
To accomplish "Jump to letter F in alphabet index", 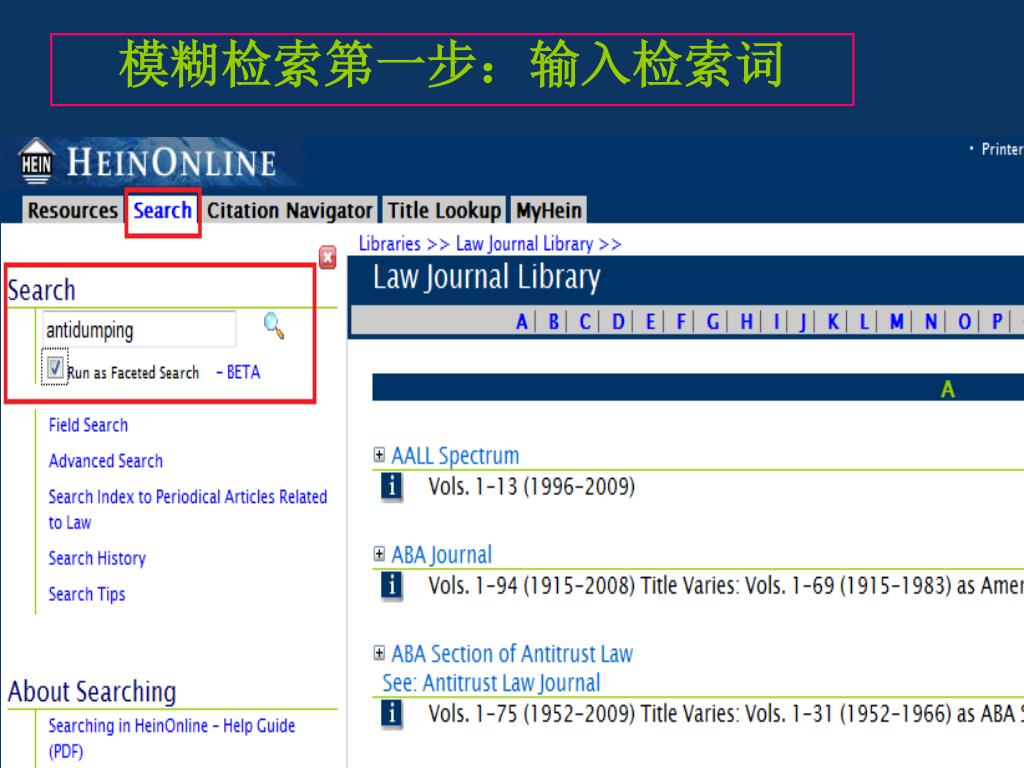I will click(681, 321).
